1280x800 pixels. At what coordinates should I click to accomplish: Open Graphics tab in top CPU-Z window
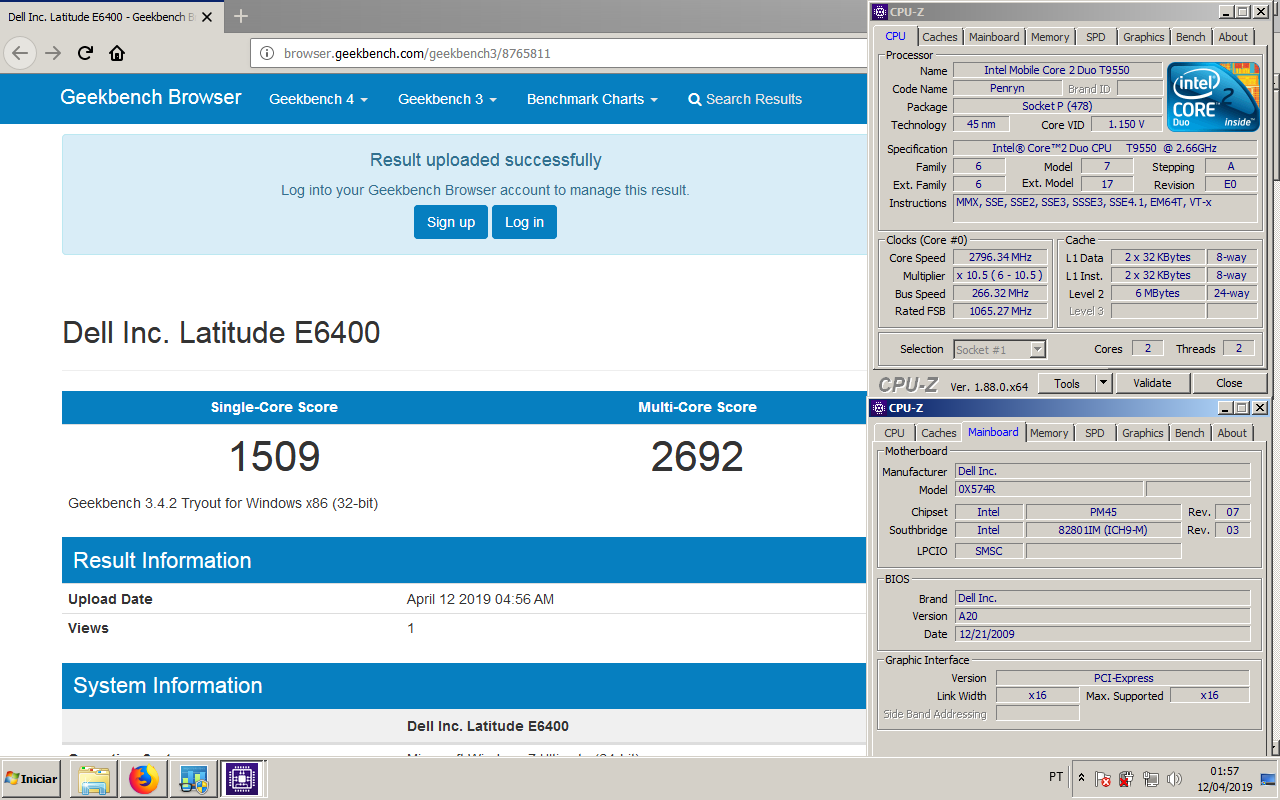tap(1143, 37)
